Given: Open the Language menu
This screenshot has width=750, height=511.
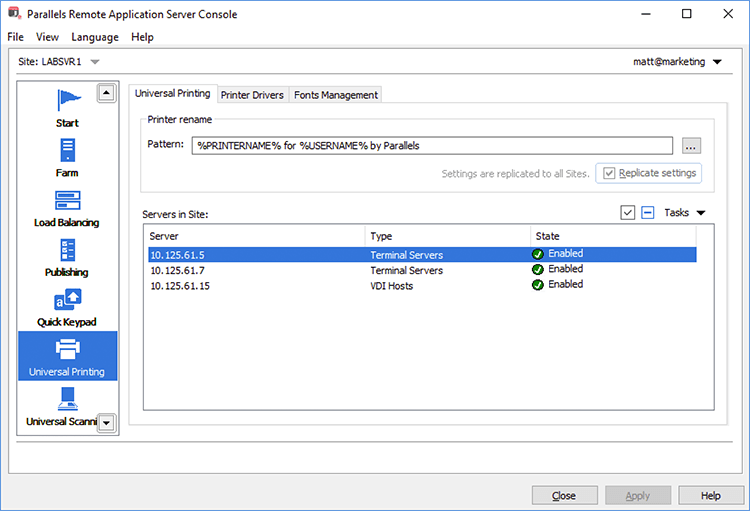Looking at the screenshot, I should 95,37.
